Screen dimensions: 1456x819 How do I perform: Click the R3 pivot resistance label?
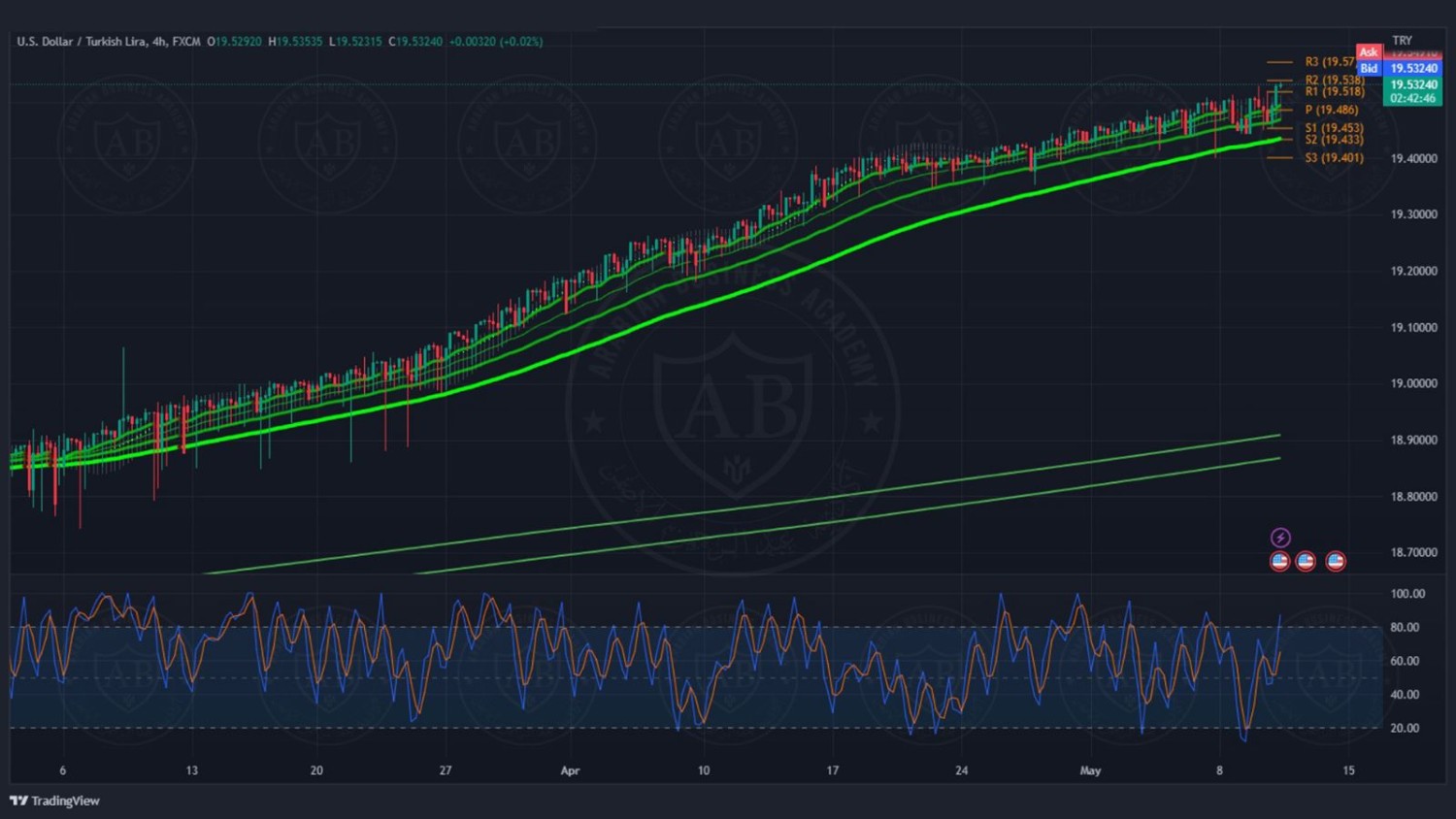pyautogui.click(x=1329, y=62)
